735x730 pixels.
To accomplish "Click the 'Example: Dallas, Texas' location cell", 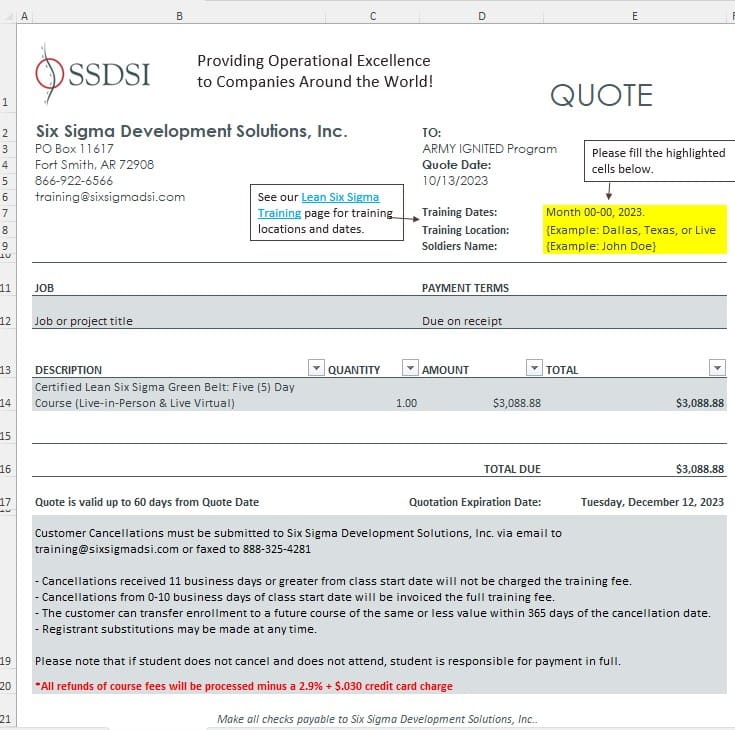I will coord(635,230).
